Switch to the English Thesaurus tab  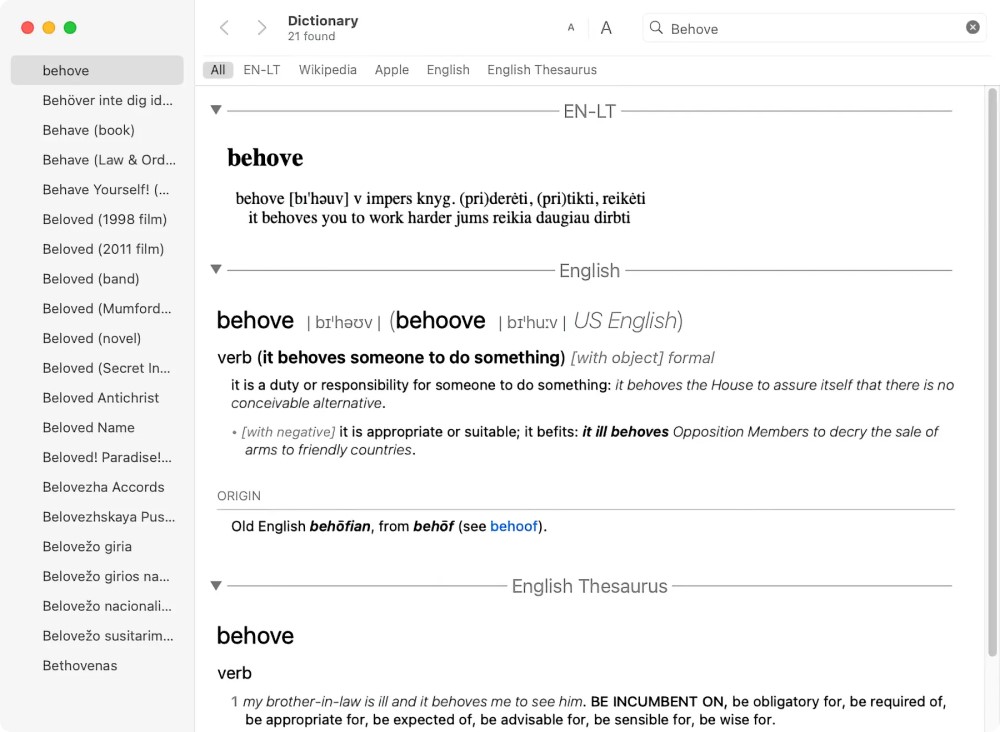pos(542,70)
